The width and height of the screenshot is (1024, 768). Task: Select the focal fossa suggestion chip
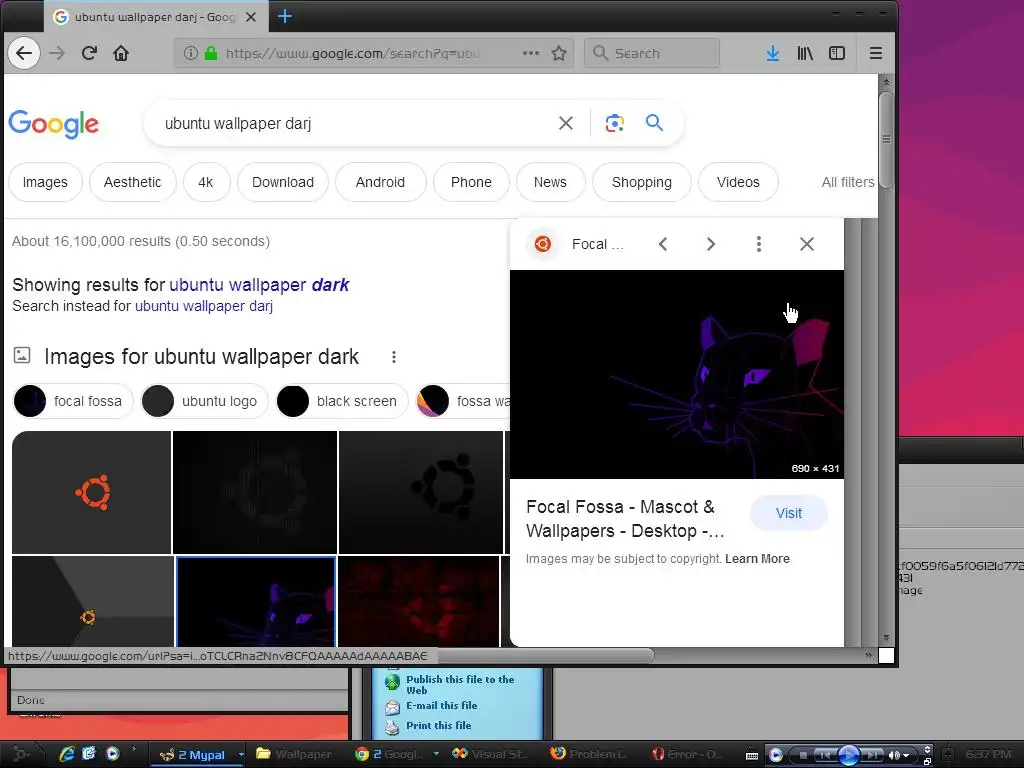72,401
